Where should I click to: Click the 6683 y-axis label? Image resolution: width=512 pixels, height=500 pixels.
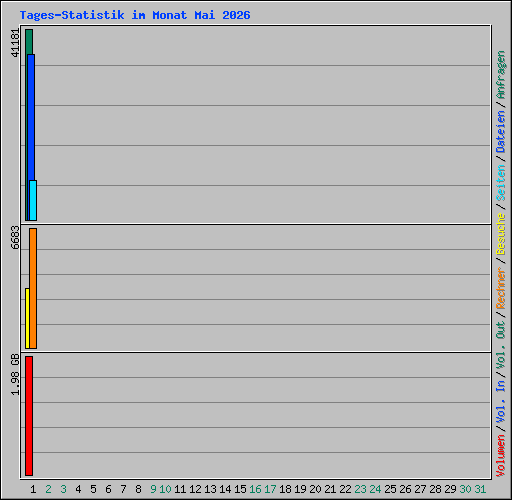tap(15, 238)
